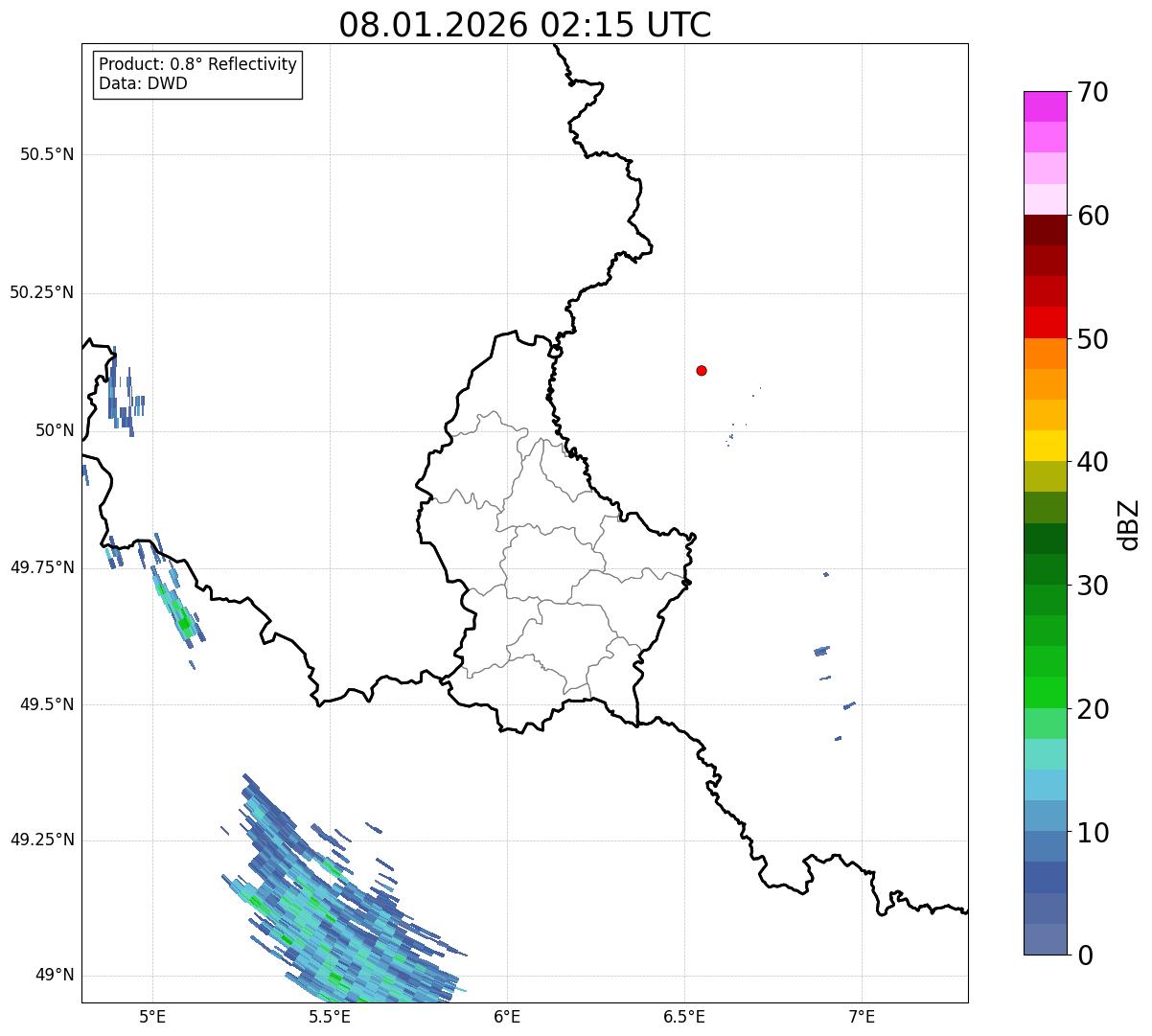Click the colorbar value 40
1152x1036 pixels.
[x=1094, y=462]
